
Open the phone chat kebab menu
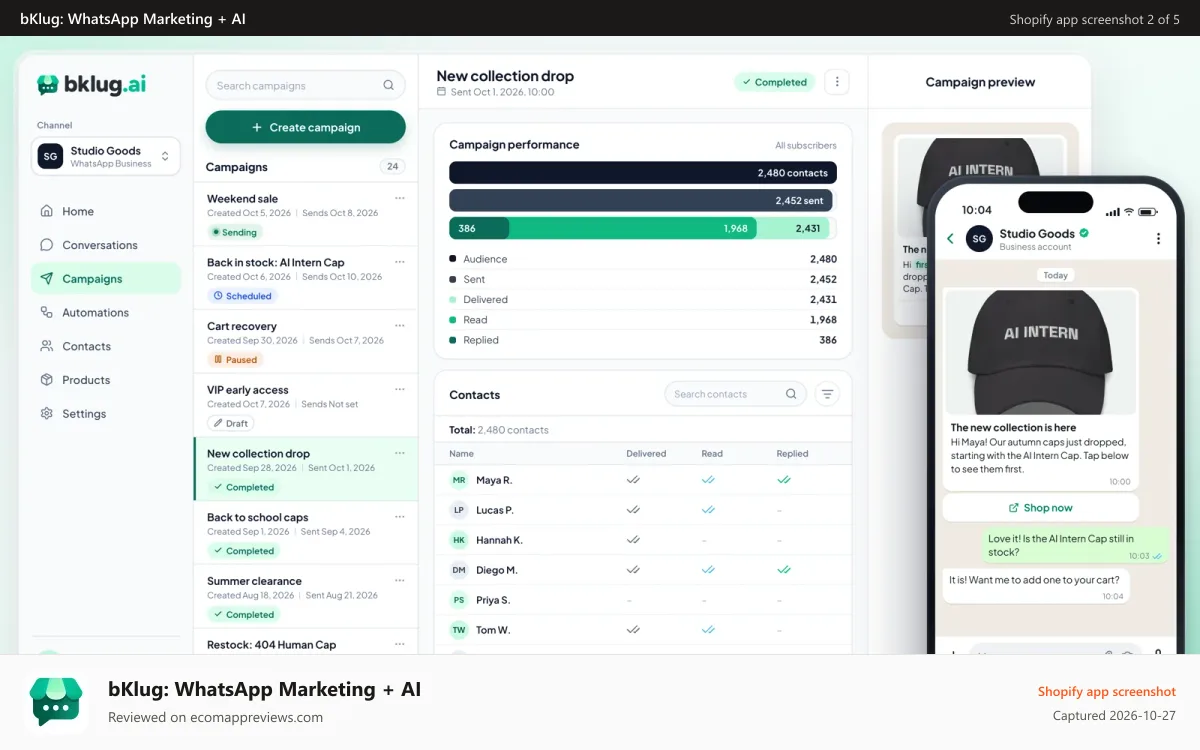(1158, 239)
